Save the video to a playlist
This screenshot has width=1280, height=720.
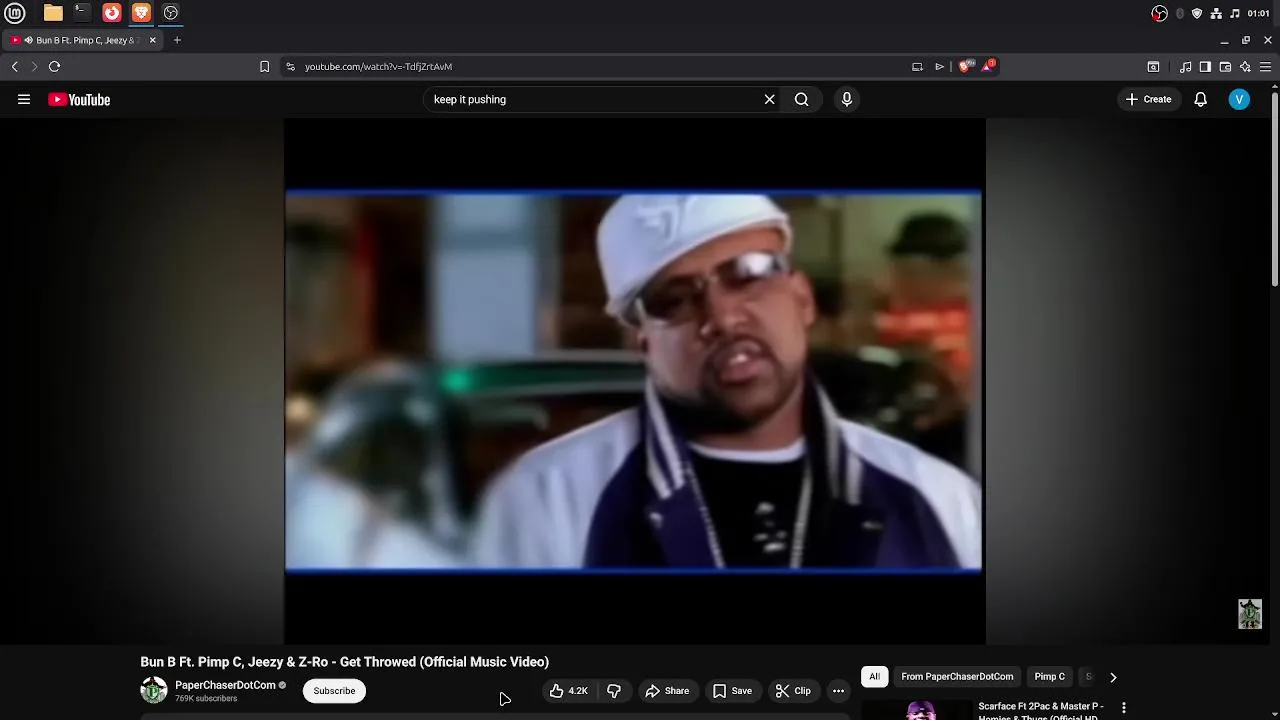pos(732,691)
